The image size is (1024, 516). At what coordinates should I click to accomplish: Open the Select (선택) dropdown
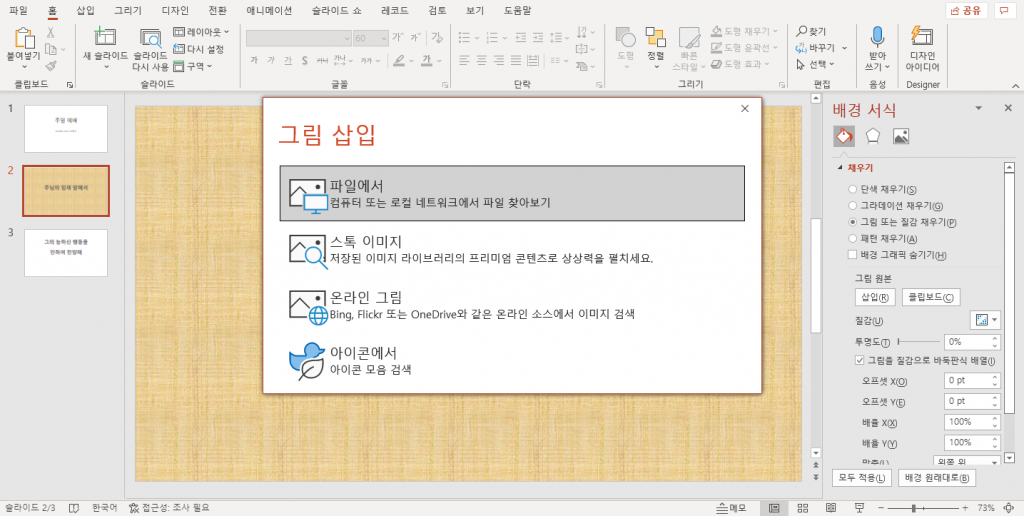[x=816, y=64]
